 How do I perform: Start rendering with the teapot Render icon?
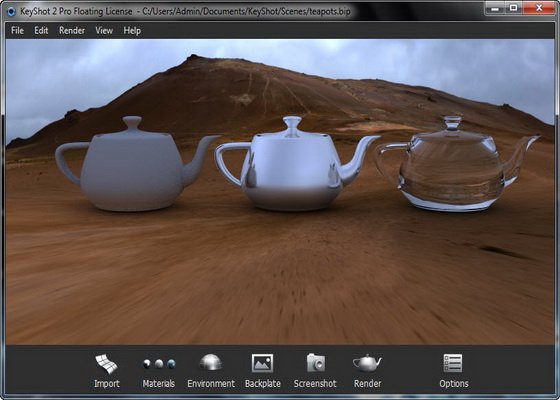[367, 364]
